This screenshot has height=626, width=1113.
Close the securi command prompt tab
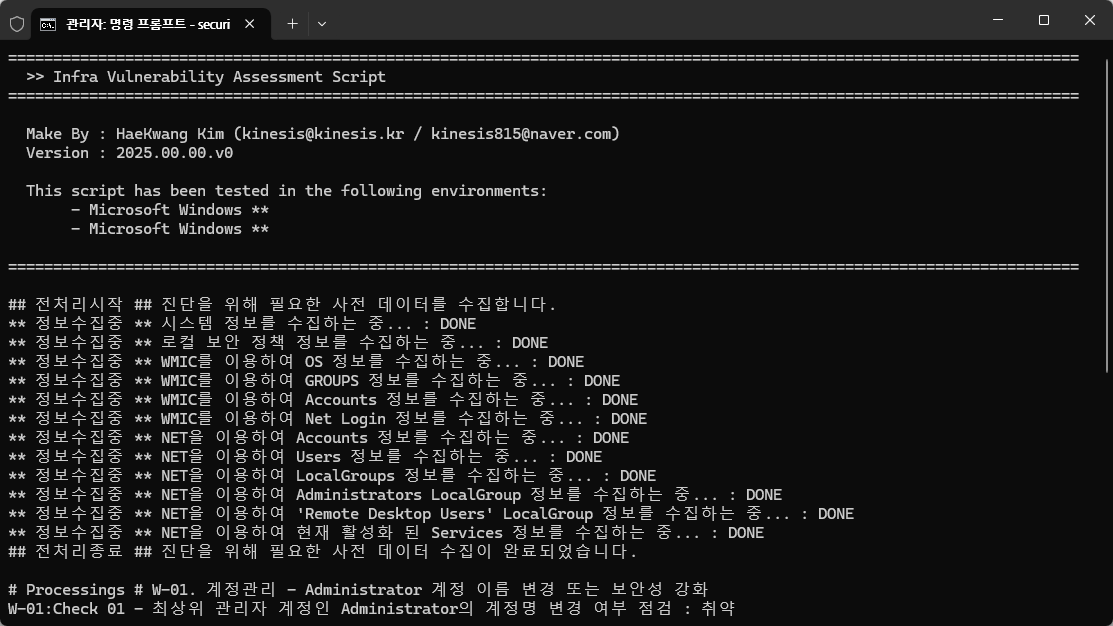(x=249, y=22)
